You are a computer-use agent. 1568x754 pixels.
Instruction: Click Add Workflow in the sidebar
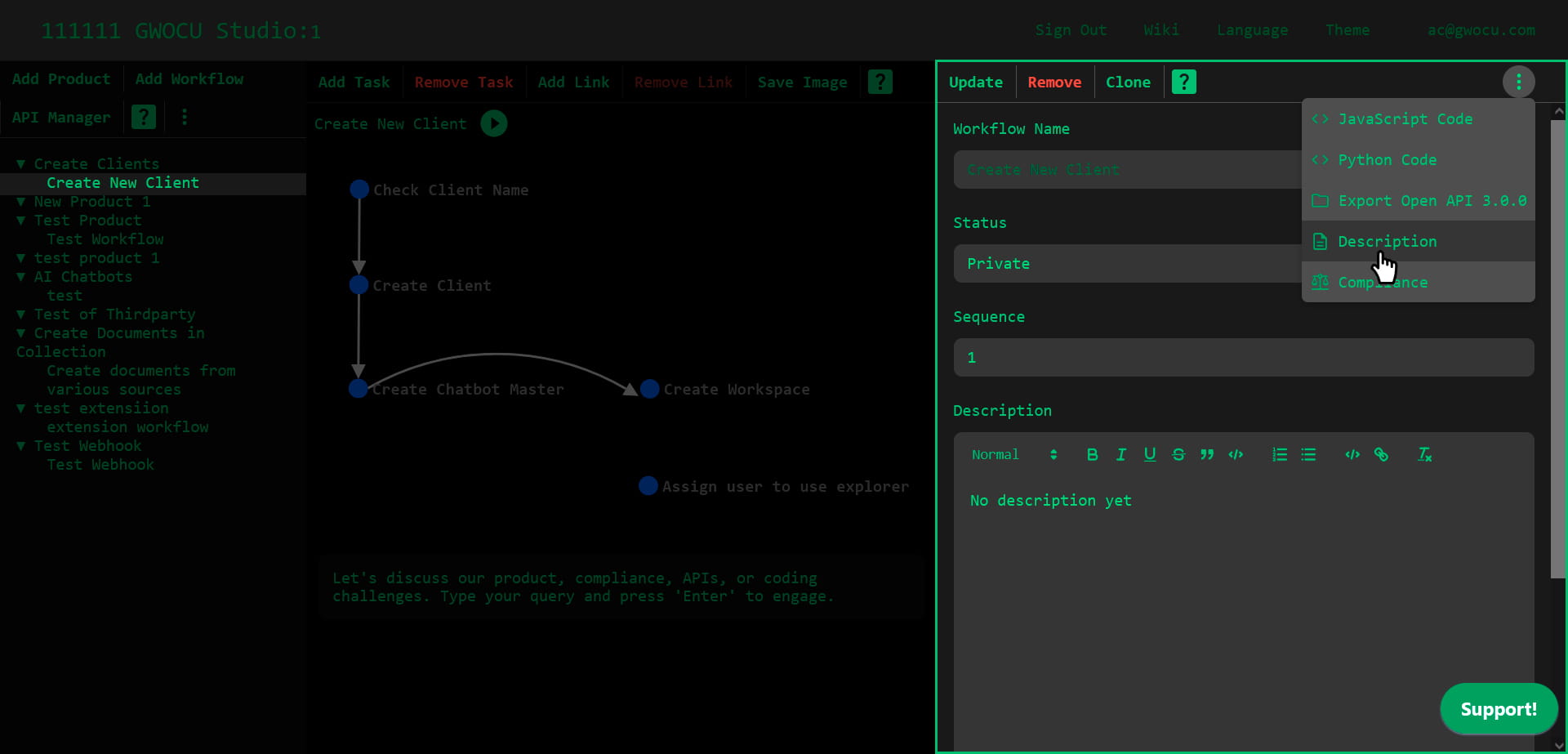[189, 78]
